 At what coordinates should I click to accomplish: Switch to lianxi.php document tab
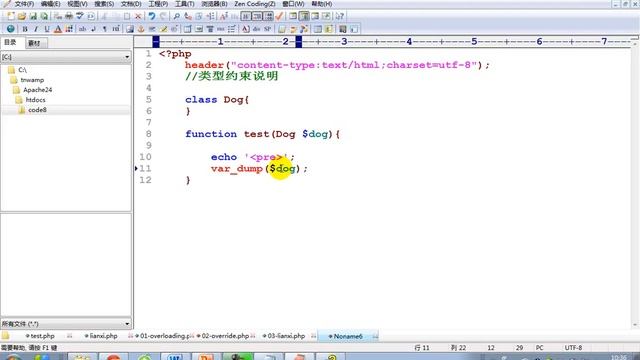click(103, 336)
